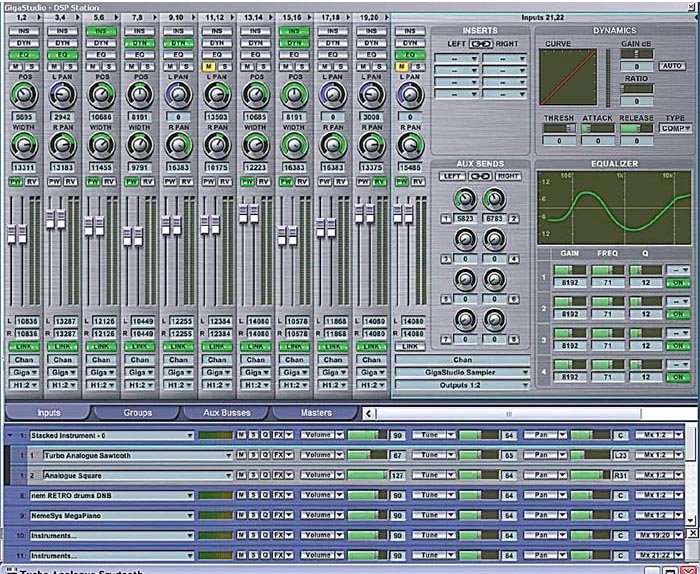
Task: Click the Aux Send 2 knob
Action: point(494,200)
